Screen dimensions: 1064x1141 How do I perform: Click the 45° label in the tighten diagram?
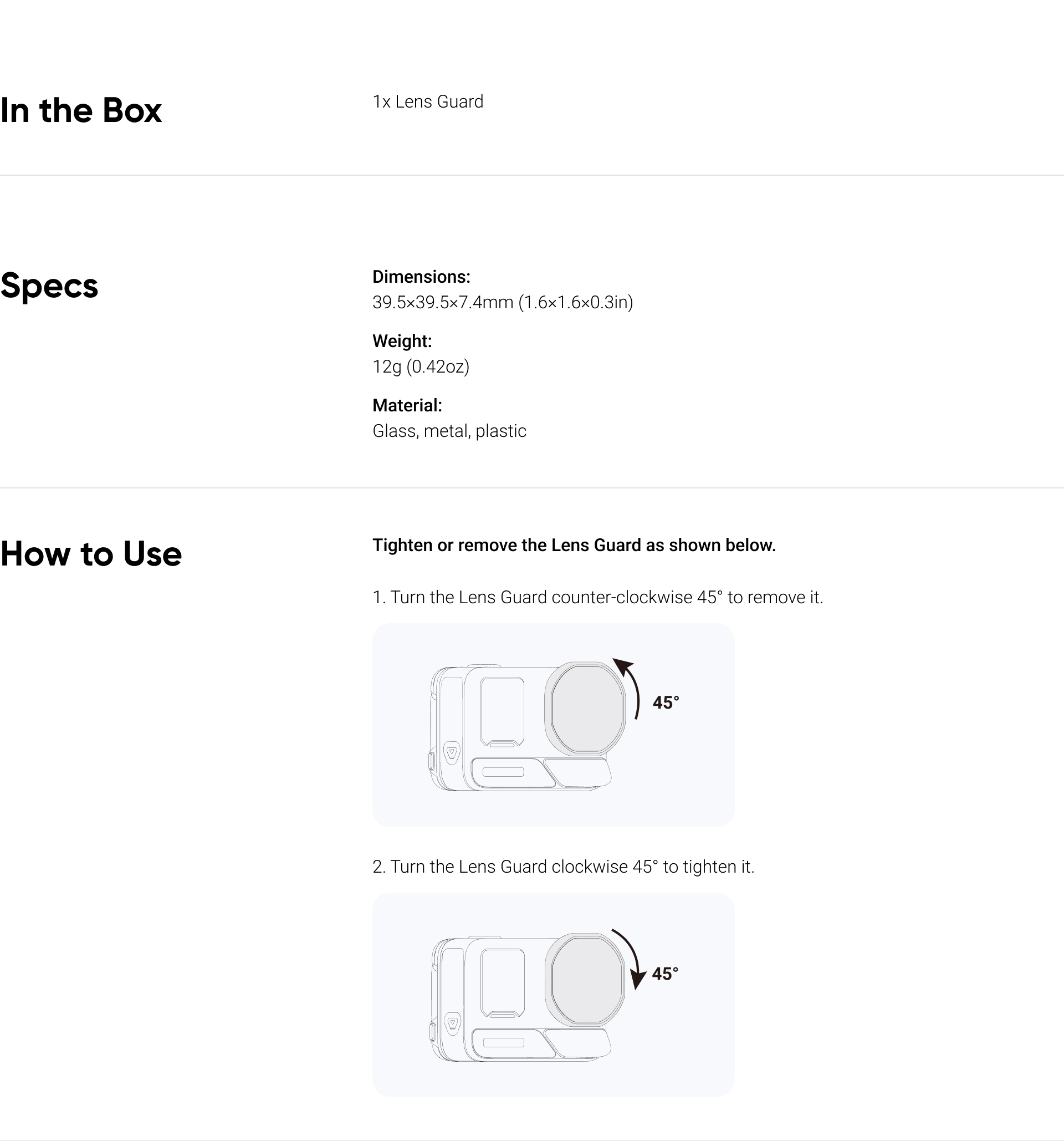666,974
